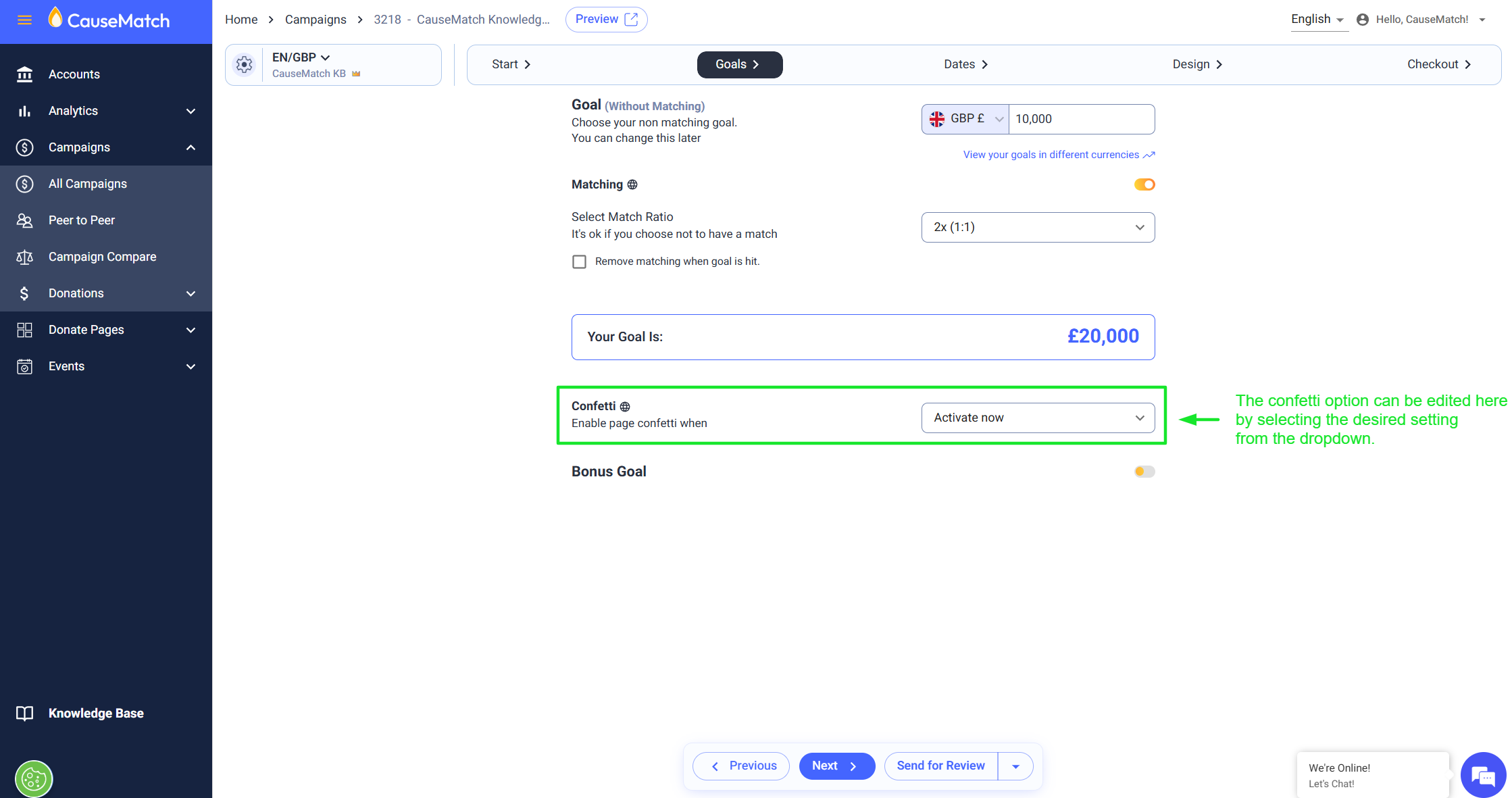Click the cookie preferences icon
The width and height of the screenshot is (1512, 798).
pyautogui.click(x=34, y=779)
